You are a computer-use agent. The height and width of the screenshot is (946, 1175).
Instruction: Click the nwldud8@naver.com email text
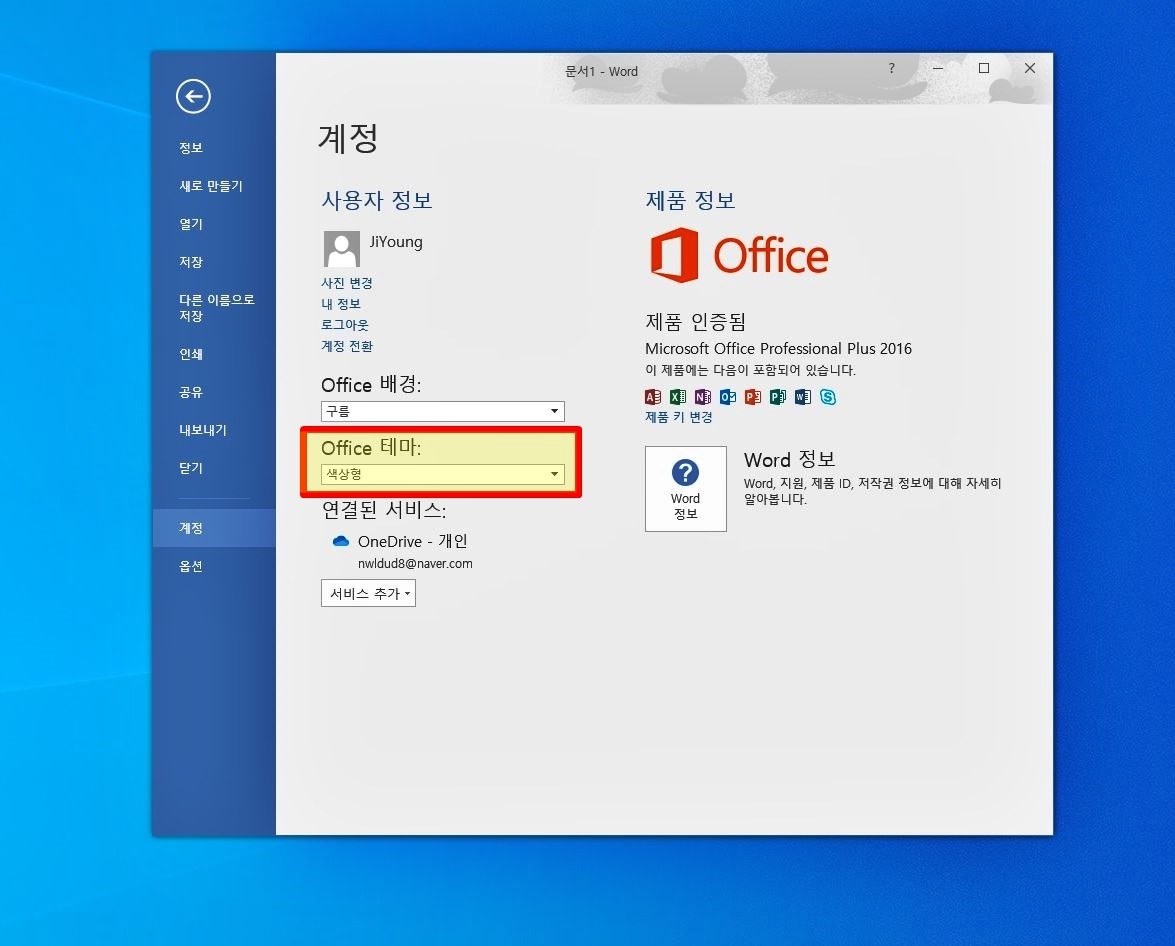[x=415, y=564]
